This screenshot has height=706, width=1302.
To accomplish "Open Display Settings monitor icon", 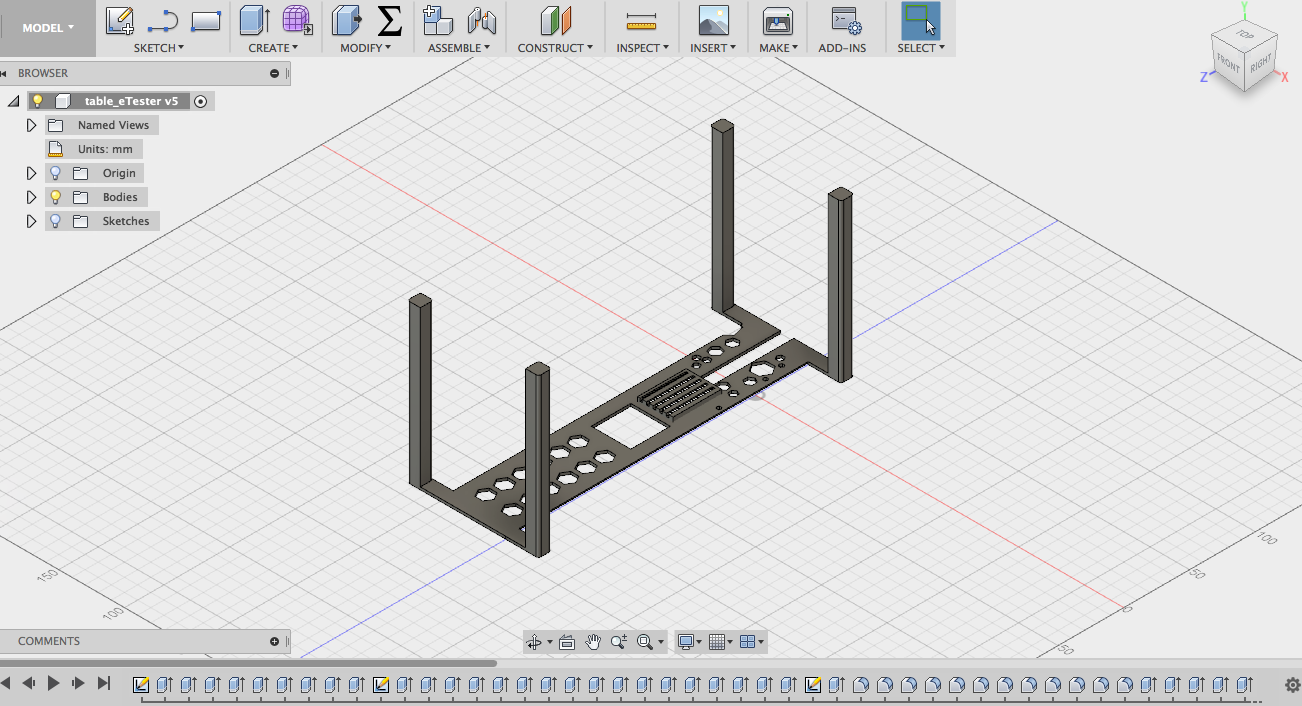I will coord(686,642).
